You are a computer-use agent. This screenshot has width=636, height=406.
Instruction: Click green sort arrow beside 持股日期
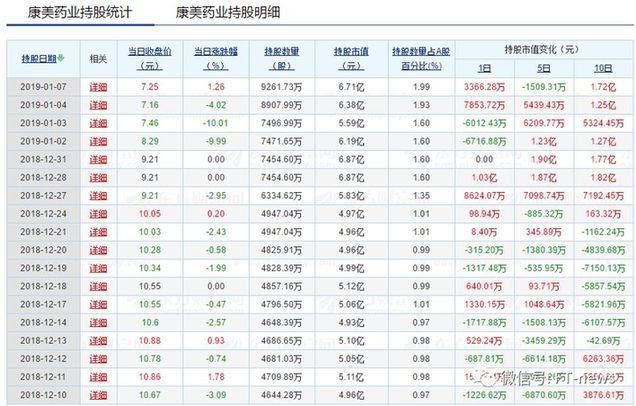click(x=61, y=58)
